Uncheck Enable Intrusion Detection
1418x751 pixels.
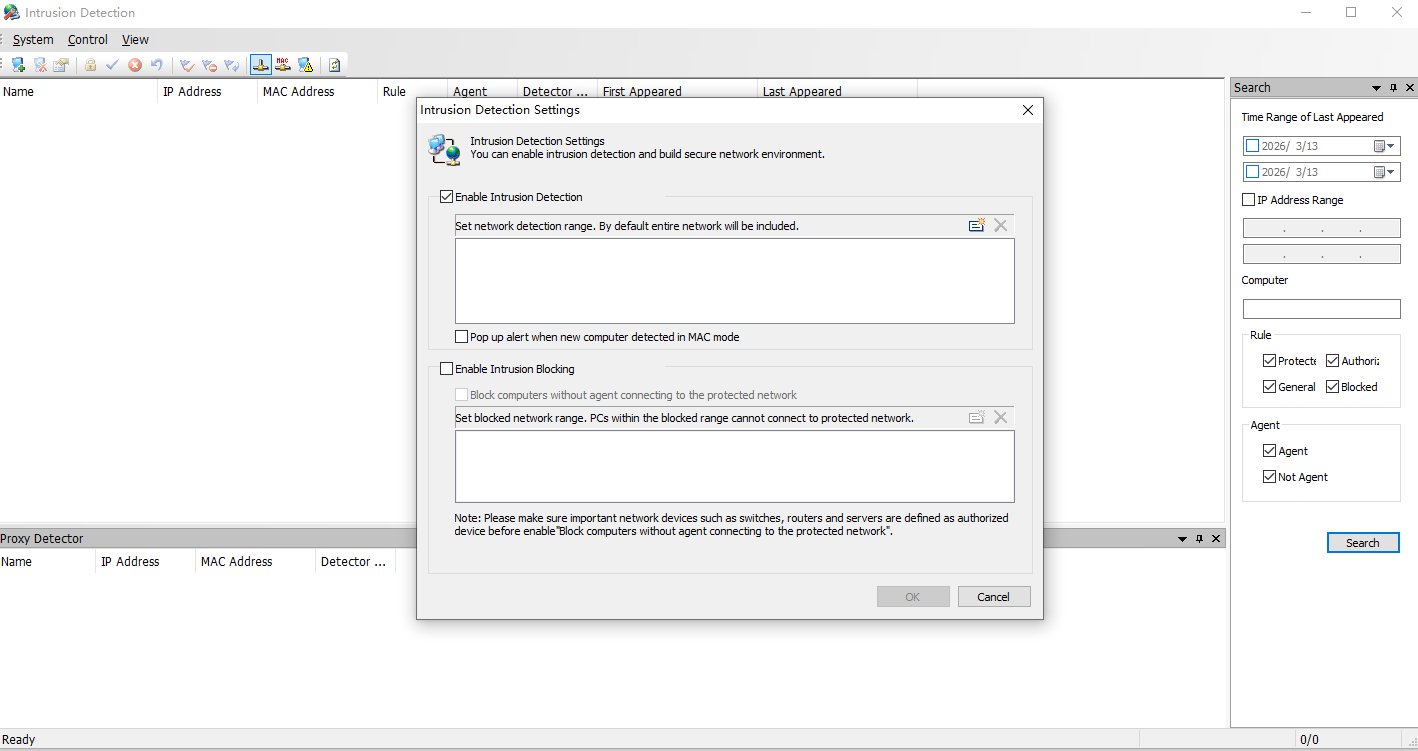pos(447,197)
